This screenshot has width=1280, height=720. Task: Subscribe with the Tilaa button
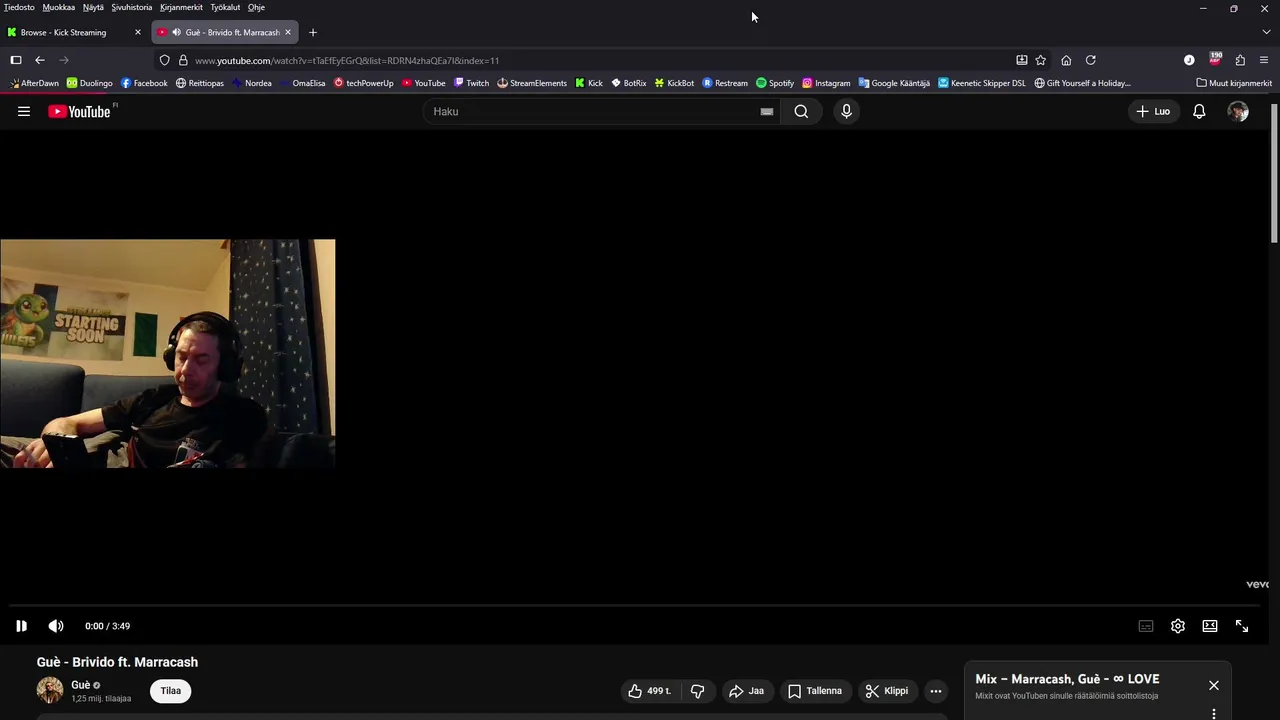pyautogui.click(x=171, y=691)
